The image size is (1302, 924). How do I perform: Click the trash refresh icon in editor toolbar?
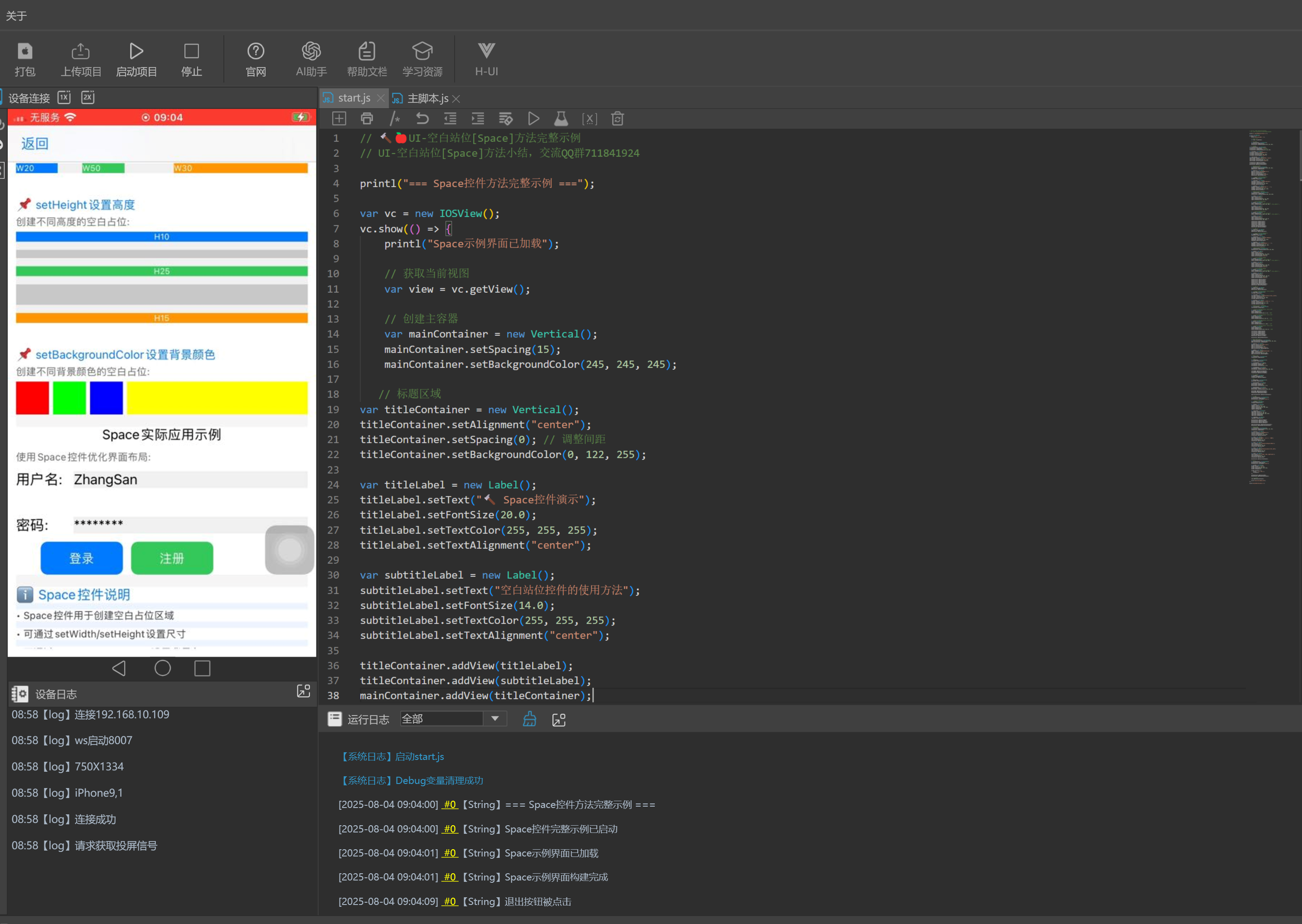coord(617,118)
